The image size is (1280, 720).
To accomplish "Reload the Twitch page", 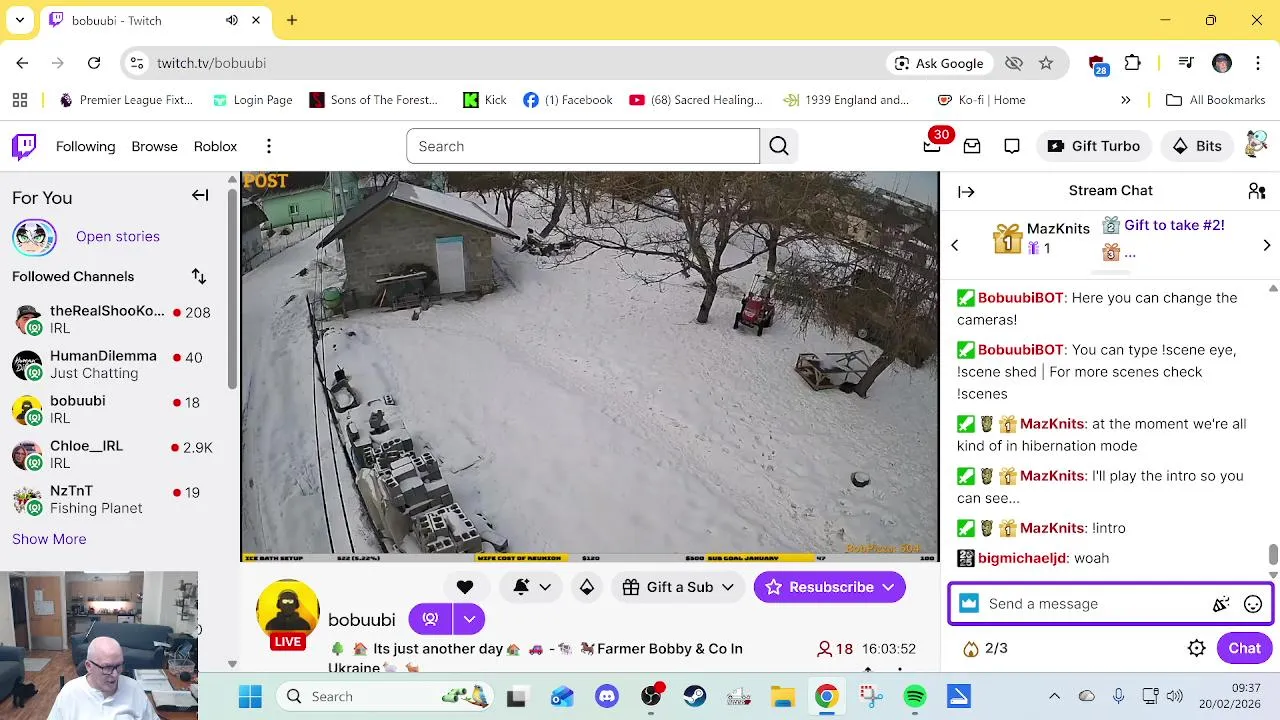I will (94, 63).
